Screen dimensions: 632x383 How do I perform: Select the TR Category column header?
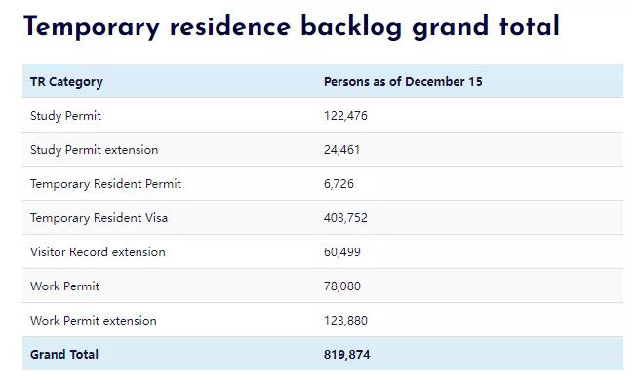(66, 82)
